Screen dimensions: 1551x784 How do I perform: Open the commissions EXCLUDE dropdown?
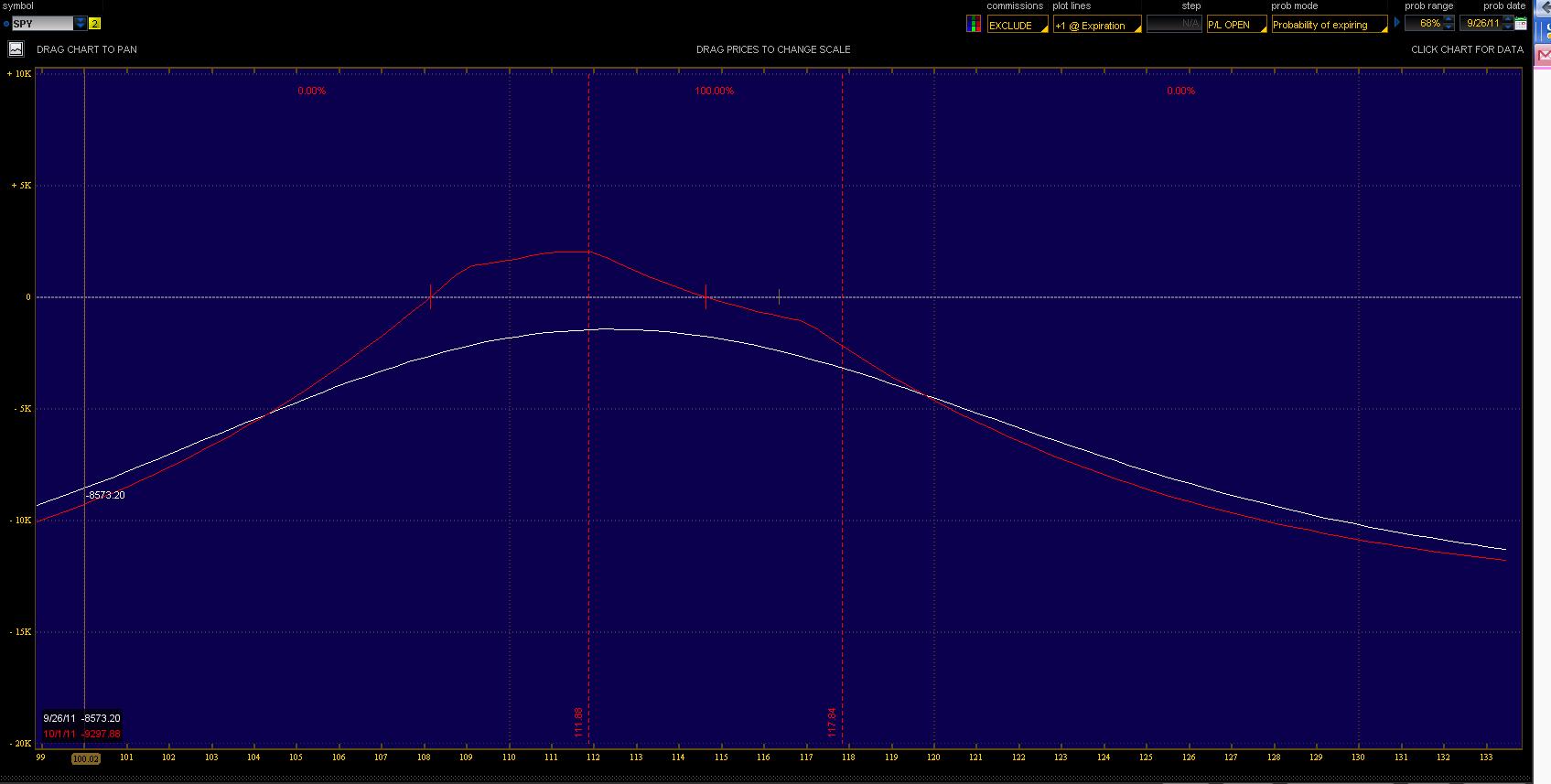(x=1017, y=25)
